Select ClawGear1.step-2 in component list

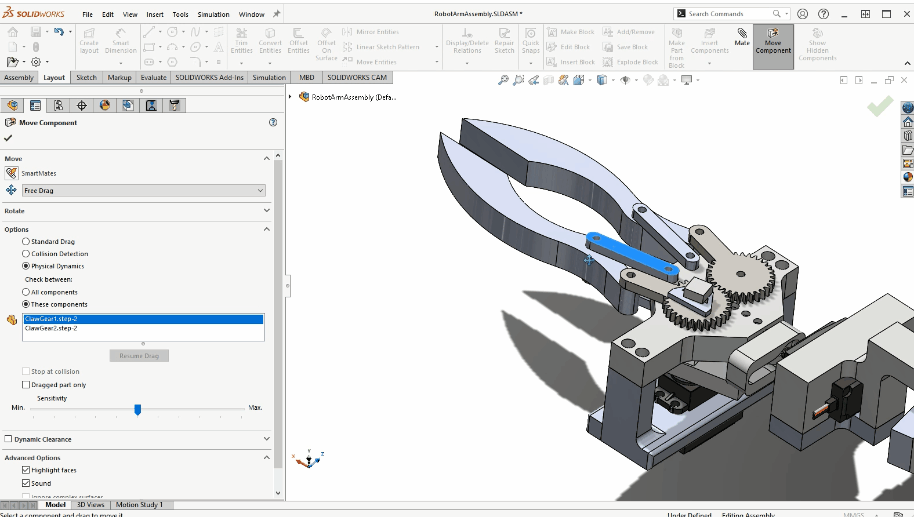143,319
